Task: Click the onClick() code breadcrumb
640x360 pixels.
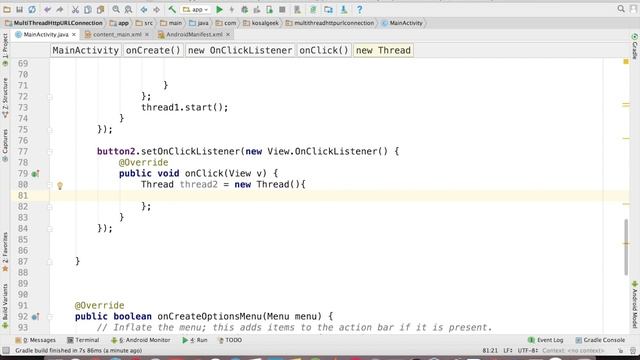Action: [x=324, y=51]
